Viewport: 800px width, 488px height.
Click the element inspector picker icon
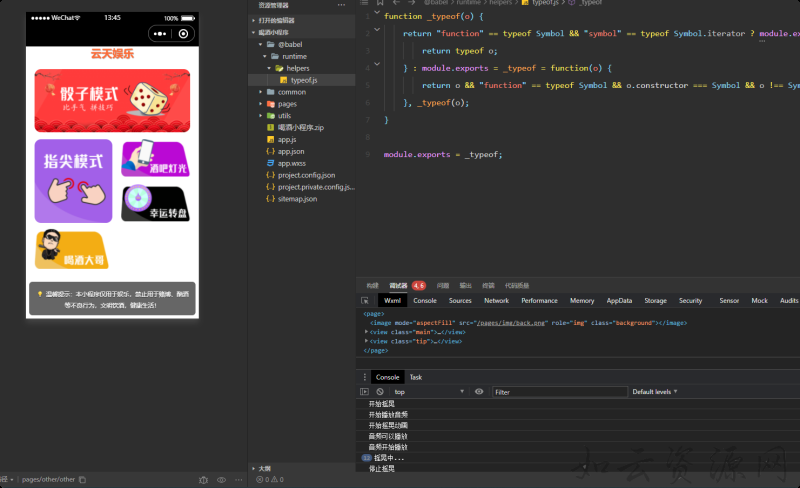pyautogui.click(x=365, y=300)
